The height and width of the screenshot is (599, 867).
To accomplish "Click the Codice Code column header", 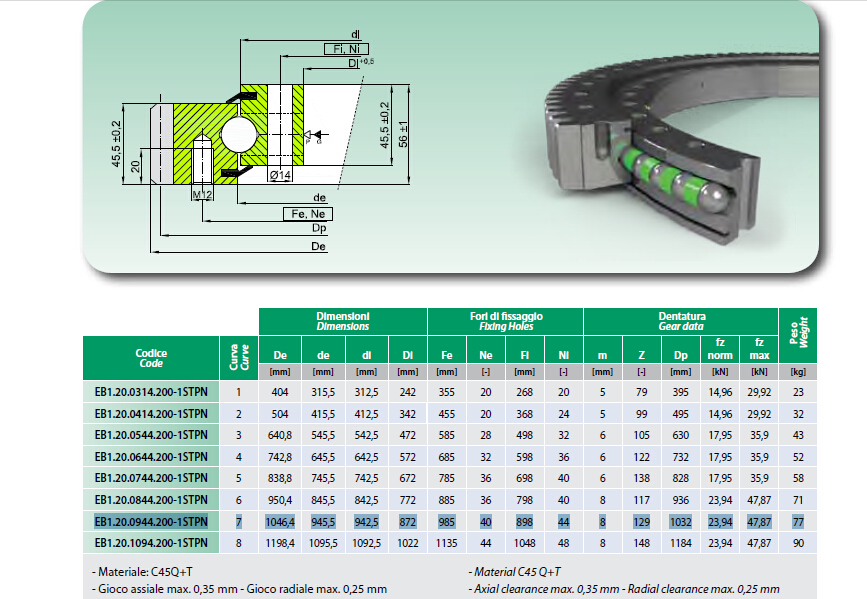I will [x=151, y=358].
